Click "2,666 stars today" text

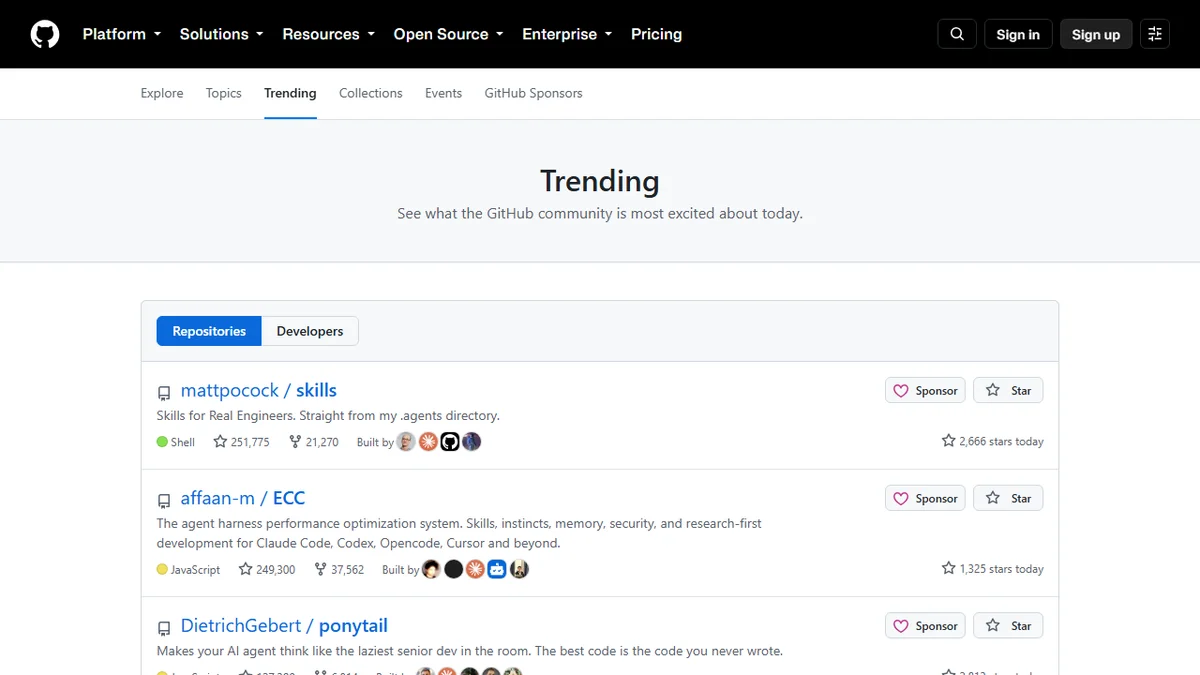tap(1001, 441)
